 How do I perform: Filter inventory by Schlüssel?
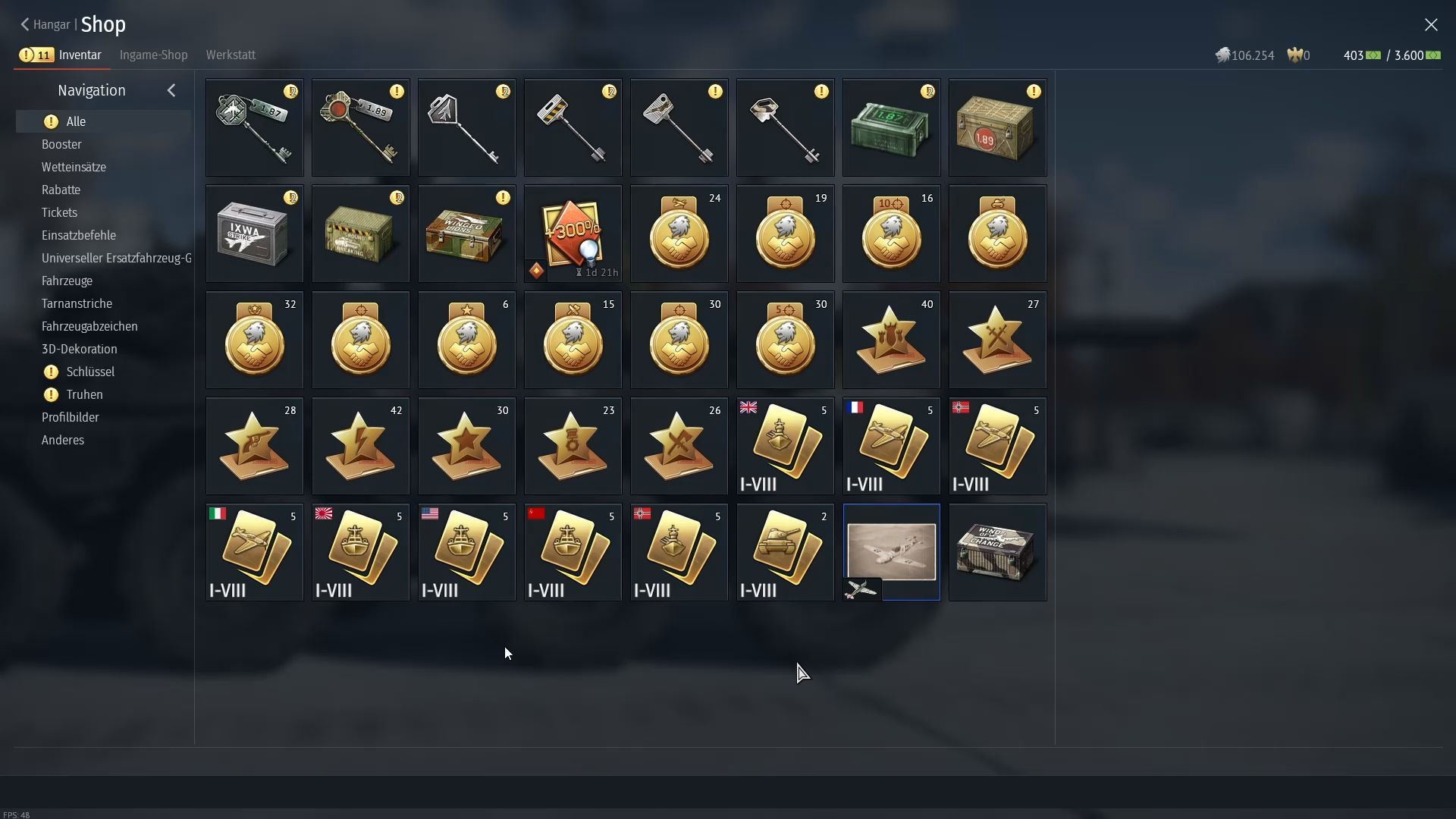pos(90,372)
